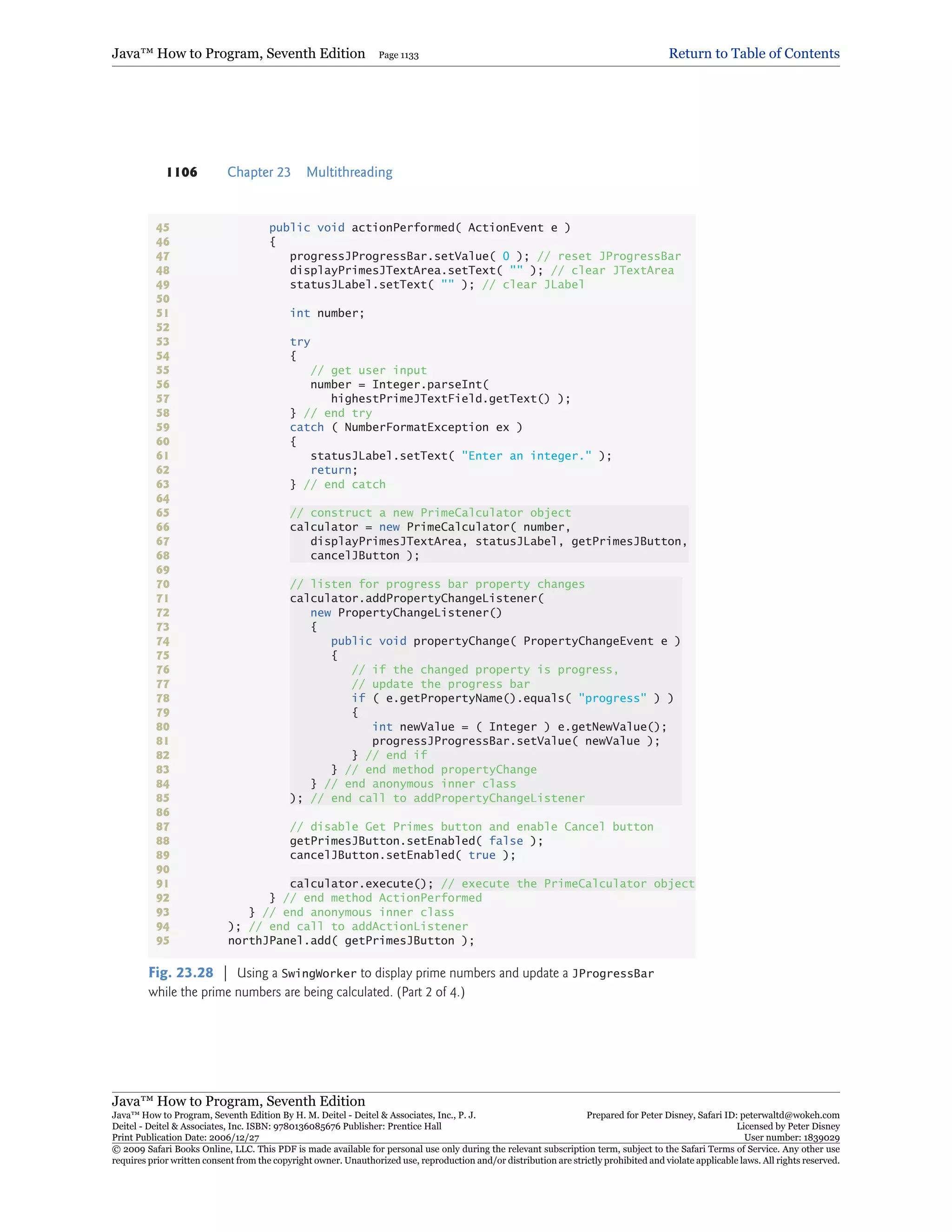Click the footer book title heading
This screenshot has height=1232, width=952.
click(238, 1101)
